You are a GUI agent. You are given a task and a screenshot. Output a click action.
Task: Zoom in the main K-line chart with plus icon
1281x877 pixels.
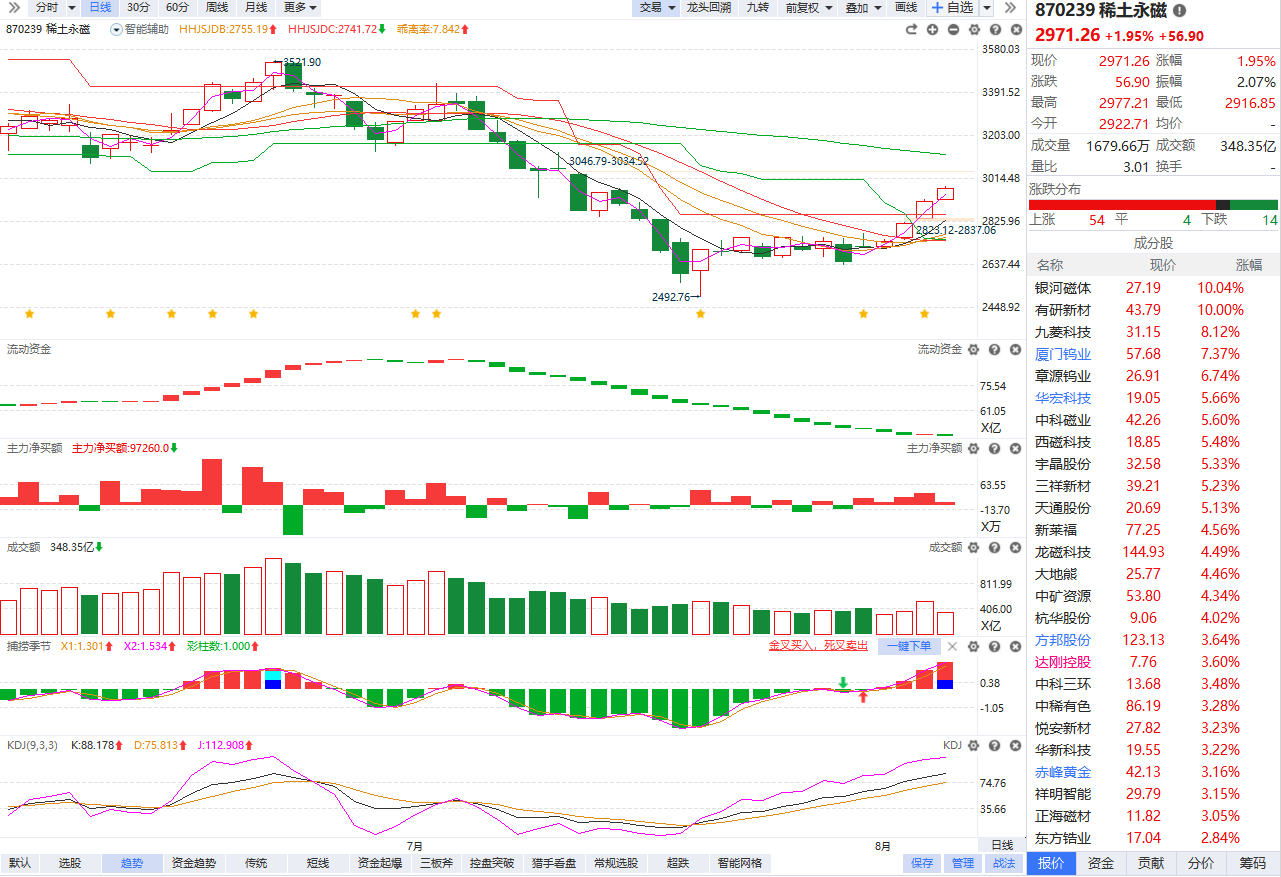tap(932, 29)
